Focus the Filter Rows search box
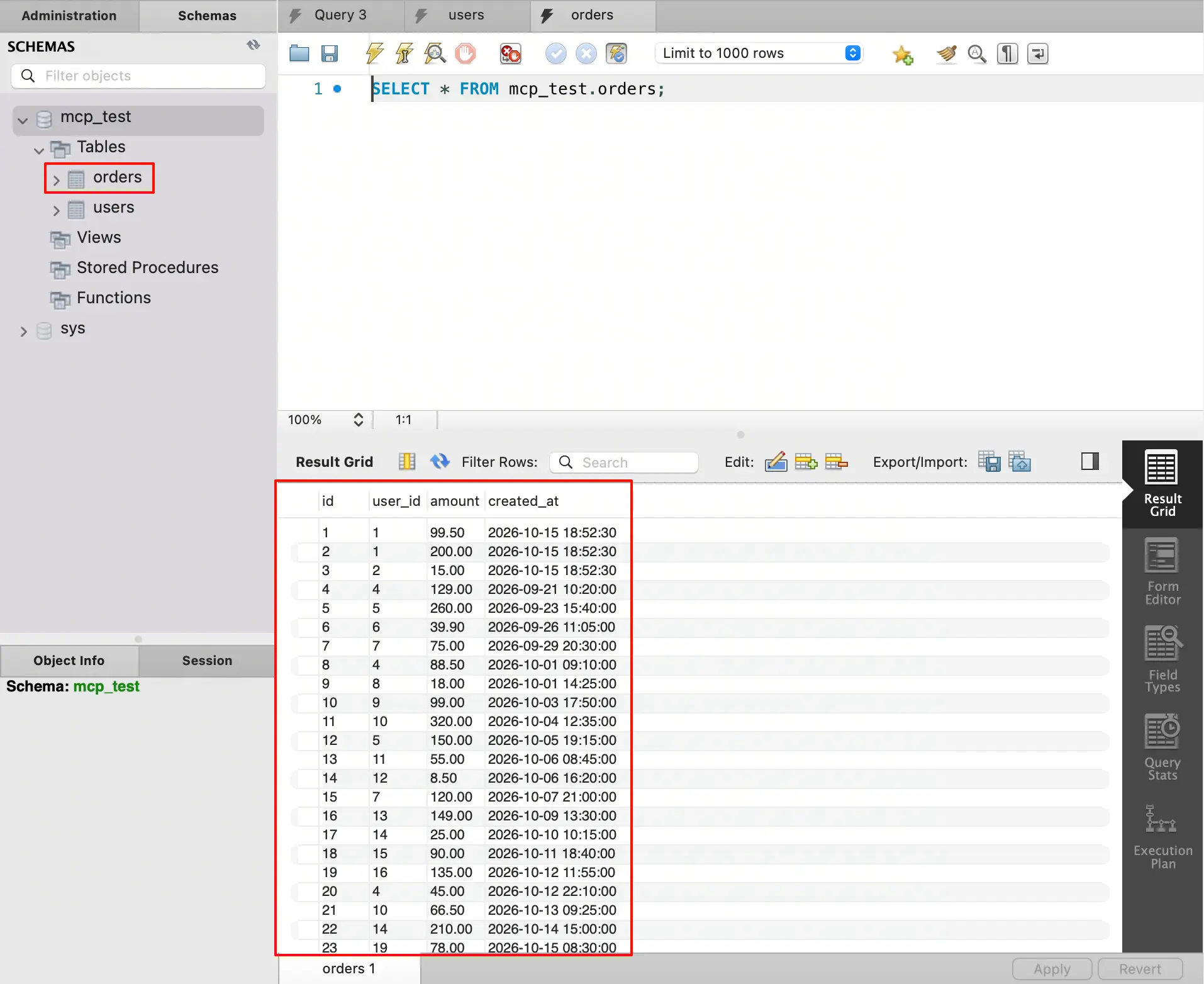The width and height of the screenshot is (1204, 984). click(x=624, y=462)
